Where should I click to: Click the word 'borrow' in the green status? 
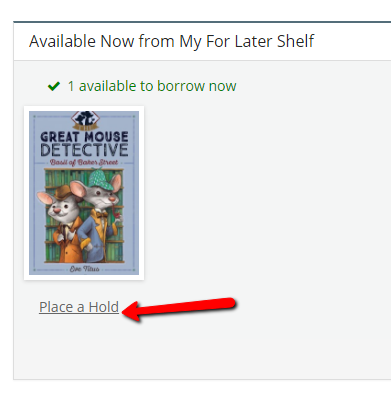click(x=180, y=86)
